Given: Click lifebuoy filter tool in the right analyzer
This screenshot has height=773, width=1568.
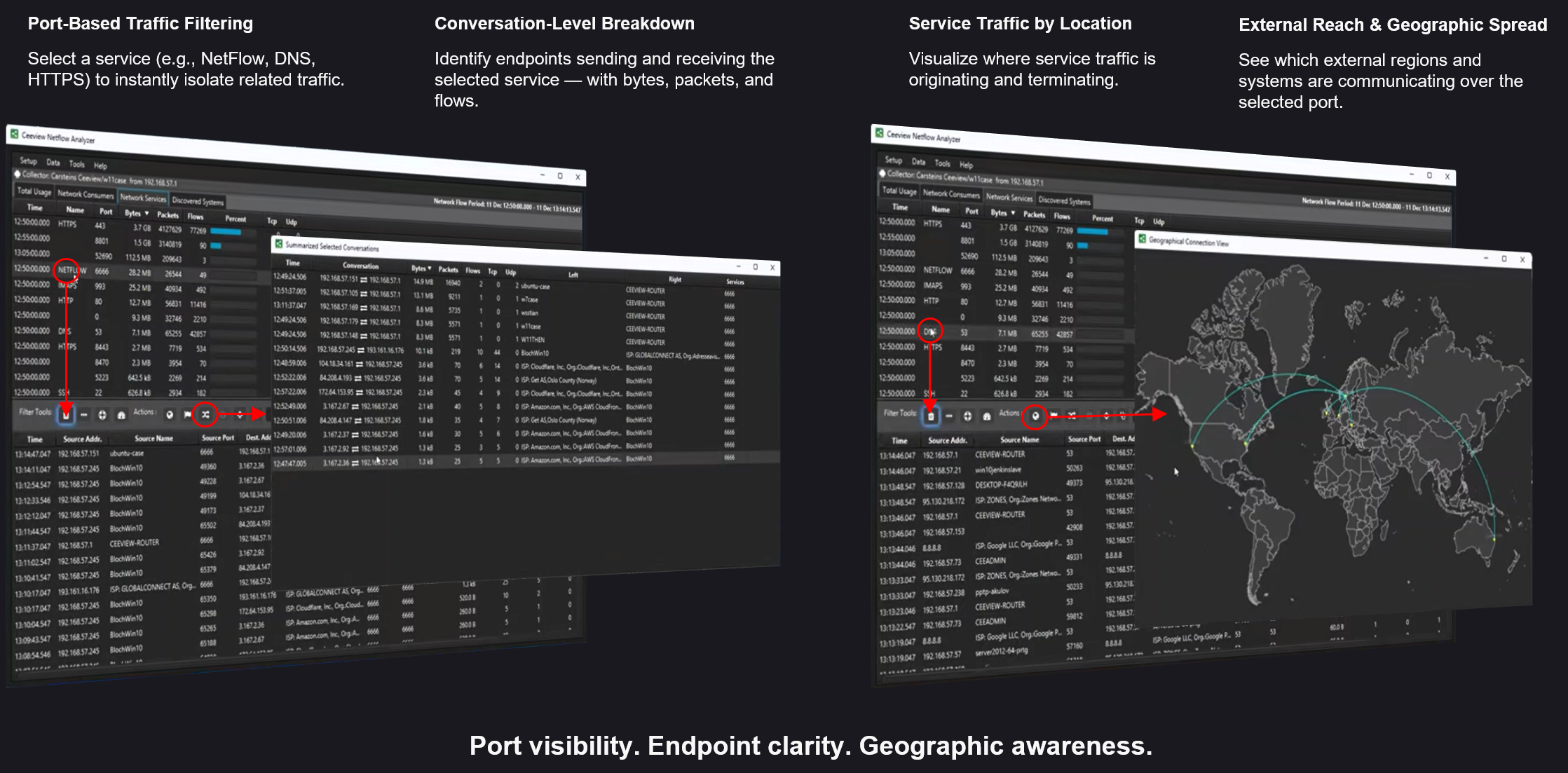Looking at the screenshot, I should point(967,416).
